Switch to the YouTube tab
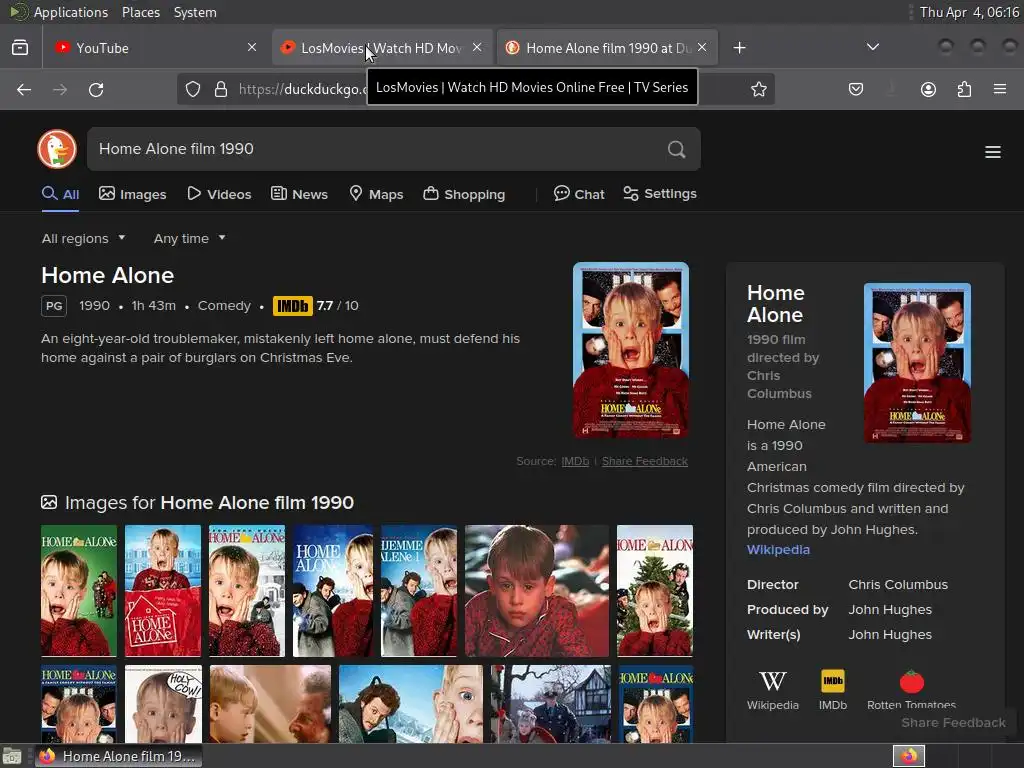Viewport: 1024px width, 768px height. (x=157, y=48)
